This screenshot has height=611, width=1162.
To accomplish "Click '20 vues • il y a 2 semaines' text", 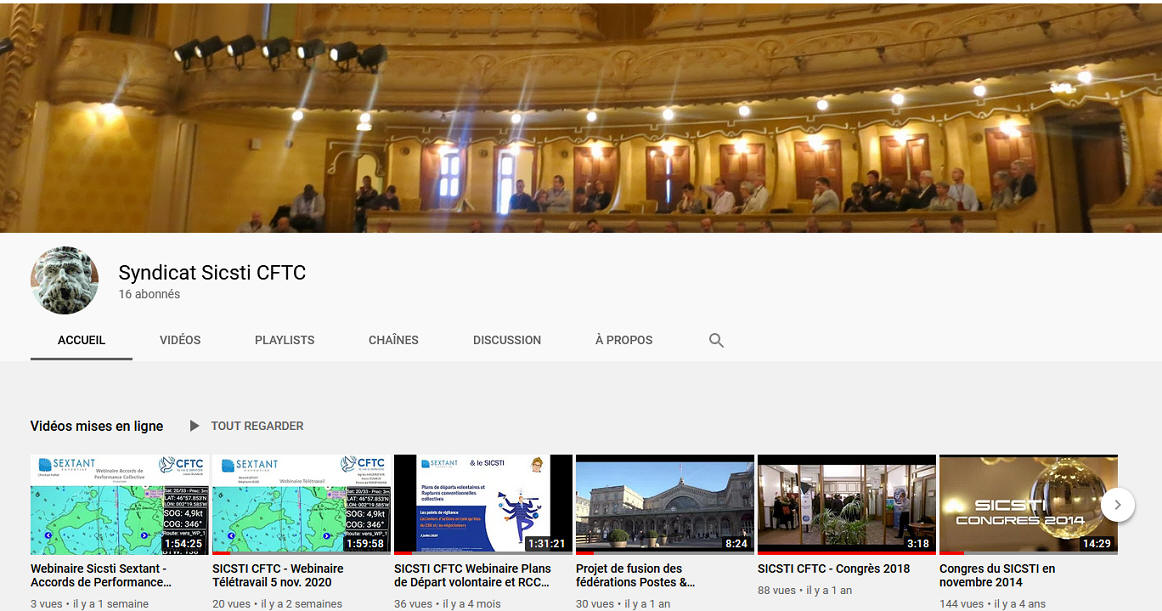I will click(x=277, y=604).
